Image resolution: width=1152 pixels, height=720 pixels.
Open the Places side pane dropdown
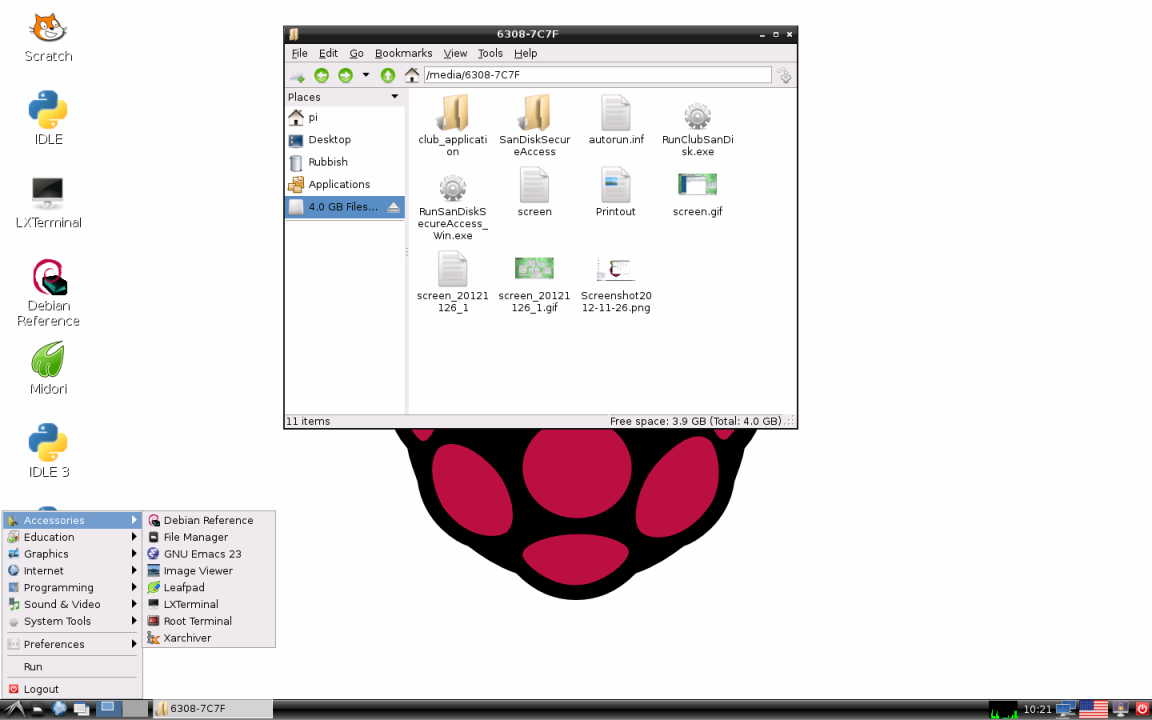pos(395,97)
